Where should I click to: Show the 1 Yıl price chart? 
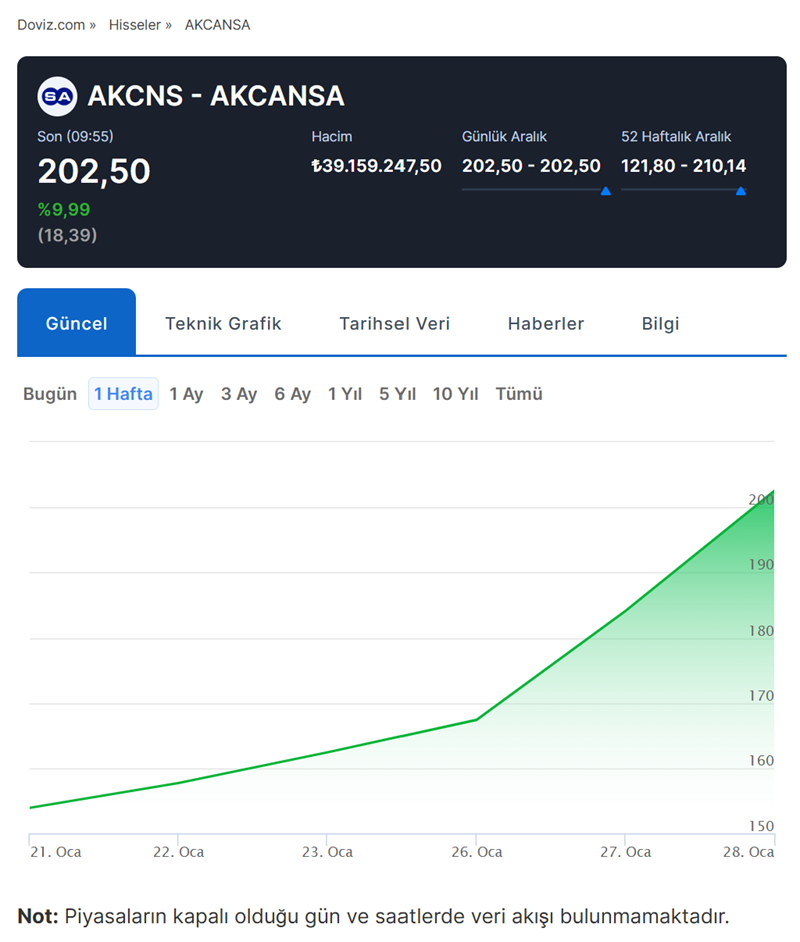point(345,394)
